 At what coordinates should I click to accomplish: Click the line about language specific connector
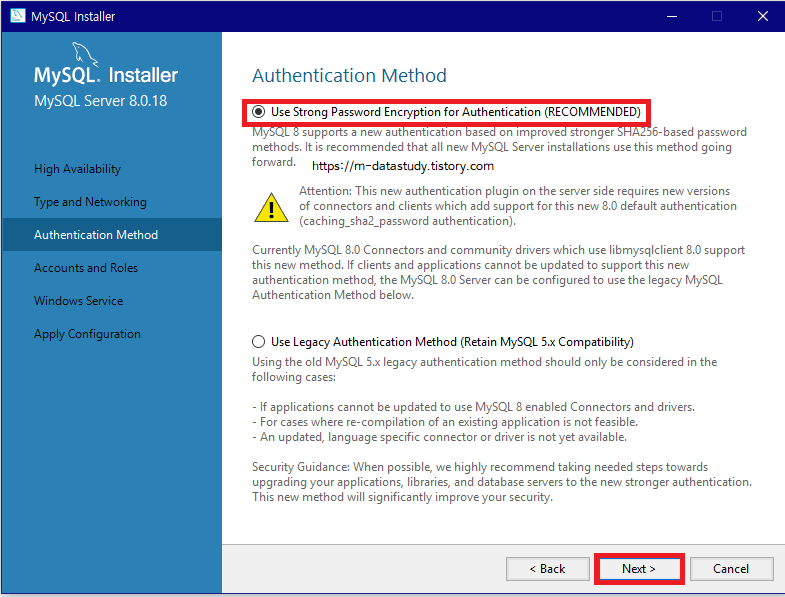[x=439, y=437]
